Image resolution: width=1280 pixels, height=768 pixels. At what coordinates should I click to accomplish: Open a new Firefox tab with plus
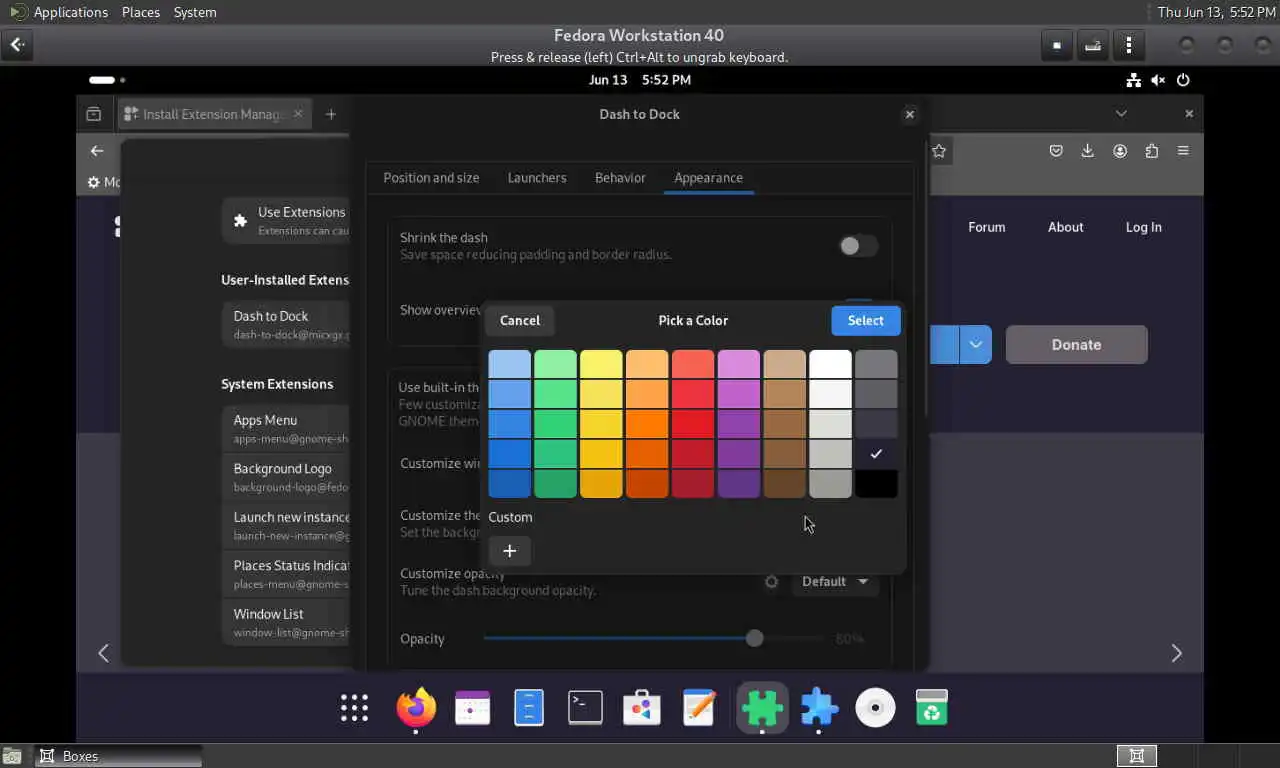[331, 114]
